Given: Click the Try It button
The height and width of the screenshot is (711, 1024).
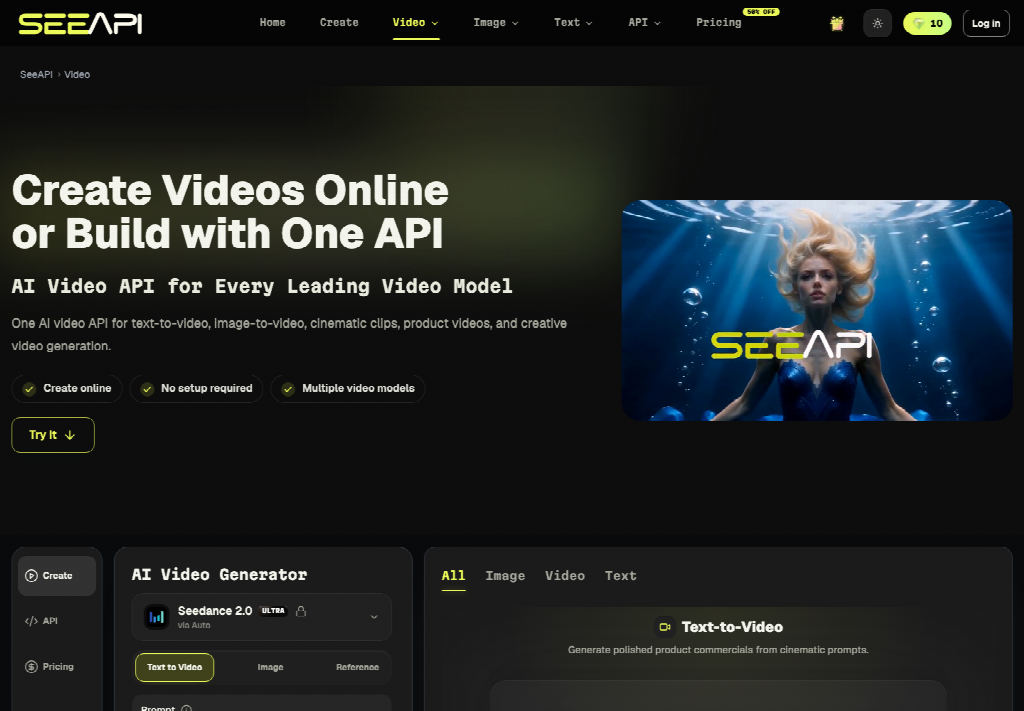Looking at the screenshot, I should click(x=53, y=435).
